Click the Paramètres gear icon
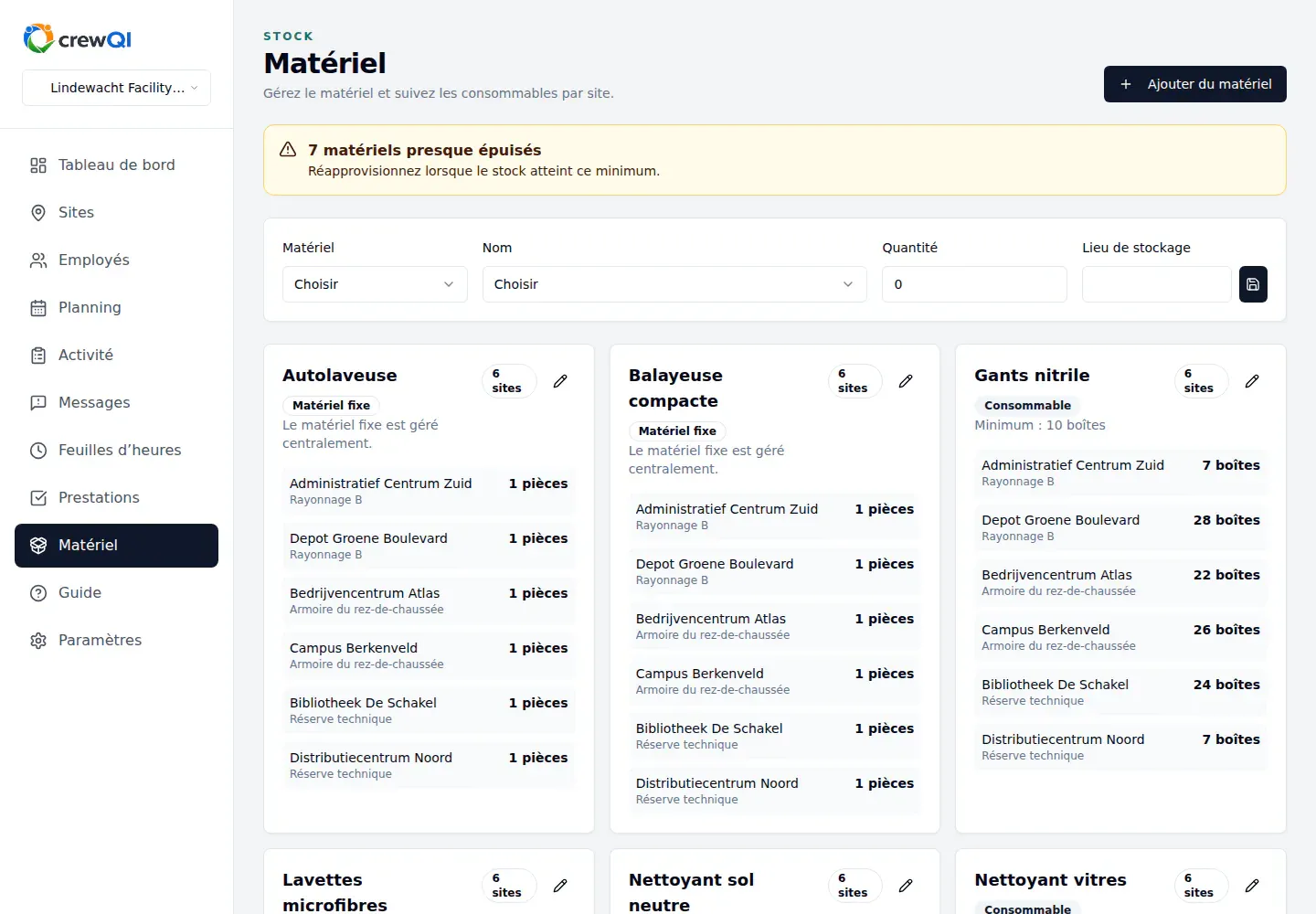The width and height of the screenshot is (1316, 914). pyautogui.click(x=38, y=641)
